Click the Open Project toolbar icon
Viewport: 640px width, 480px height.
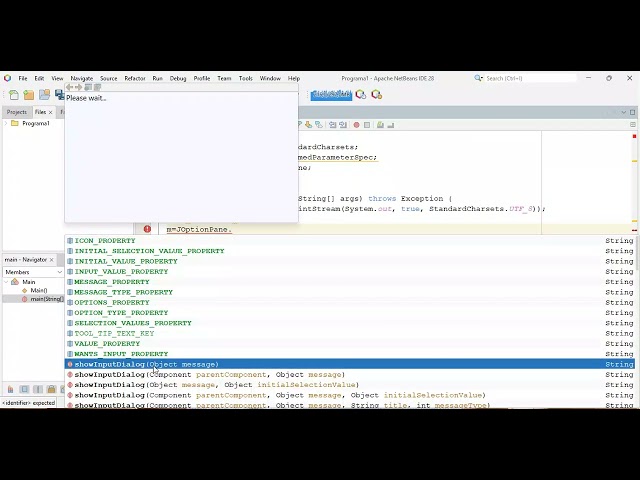click(x=44, y=95)
